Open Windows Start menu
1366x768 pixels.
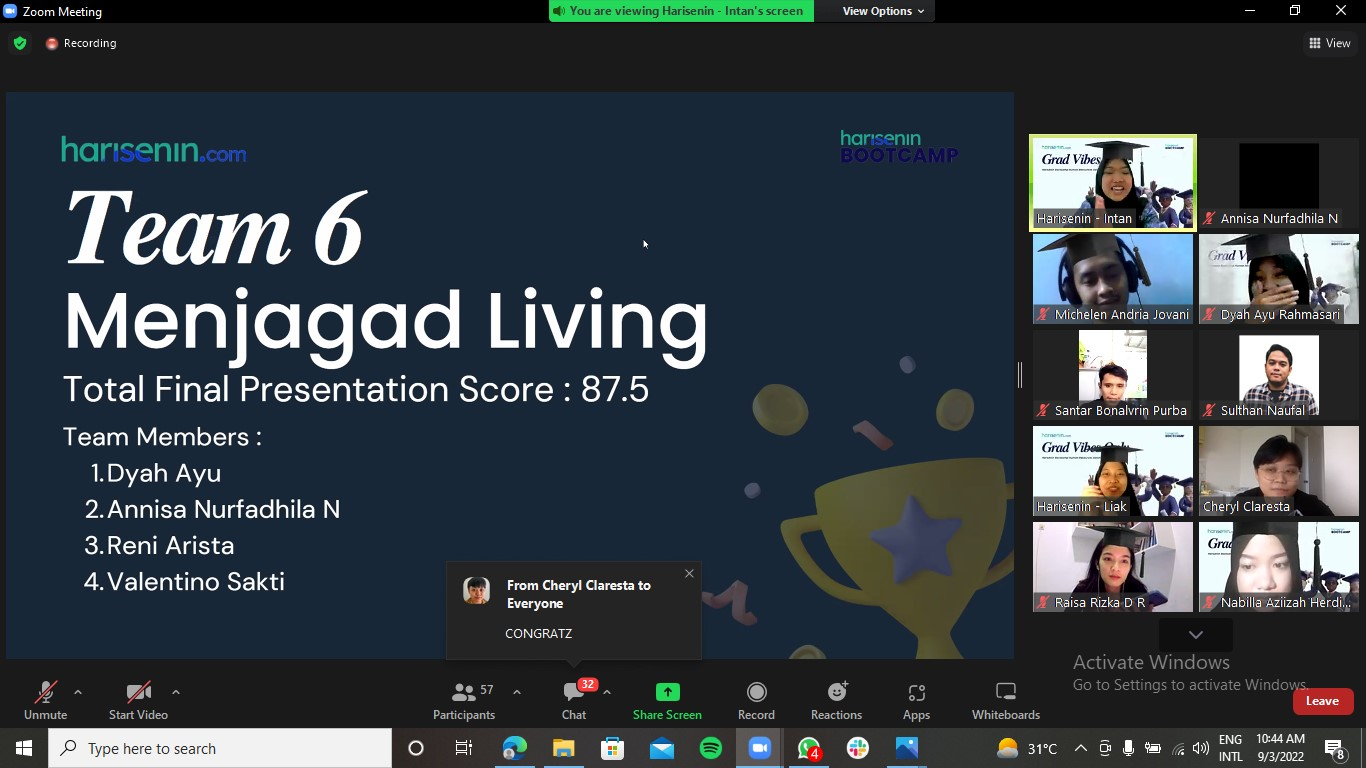point(24,748)
